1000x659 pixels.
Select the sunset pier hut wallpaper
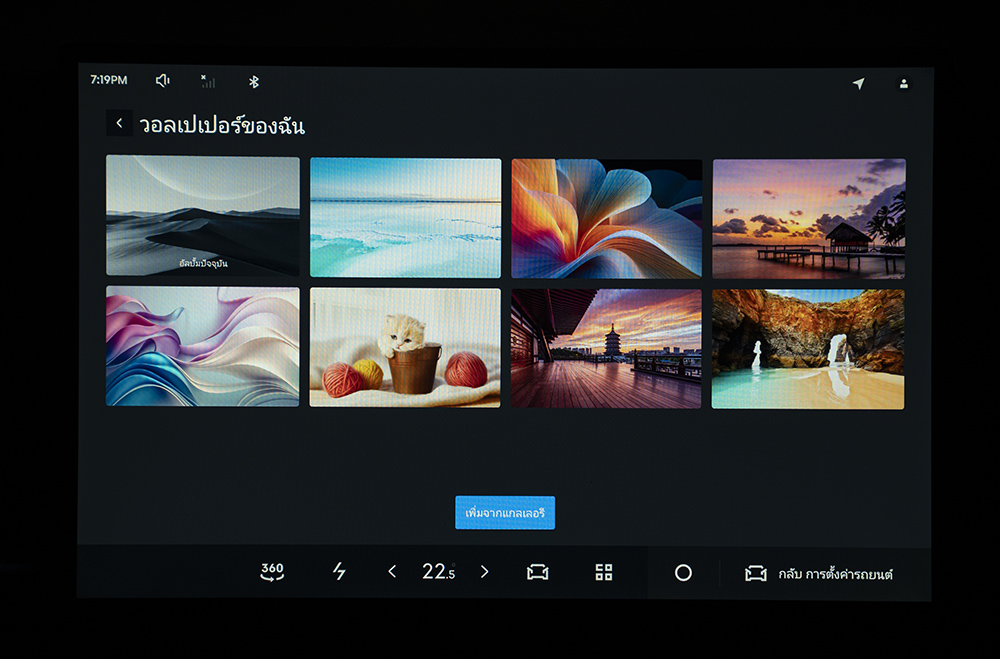[x=809, y=219]
